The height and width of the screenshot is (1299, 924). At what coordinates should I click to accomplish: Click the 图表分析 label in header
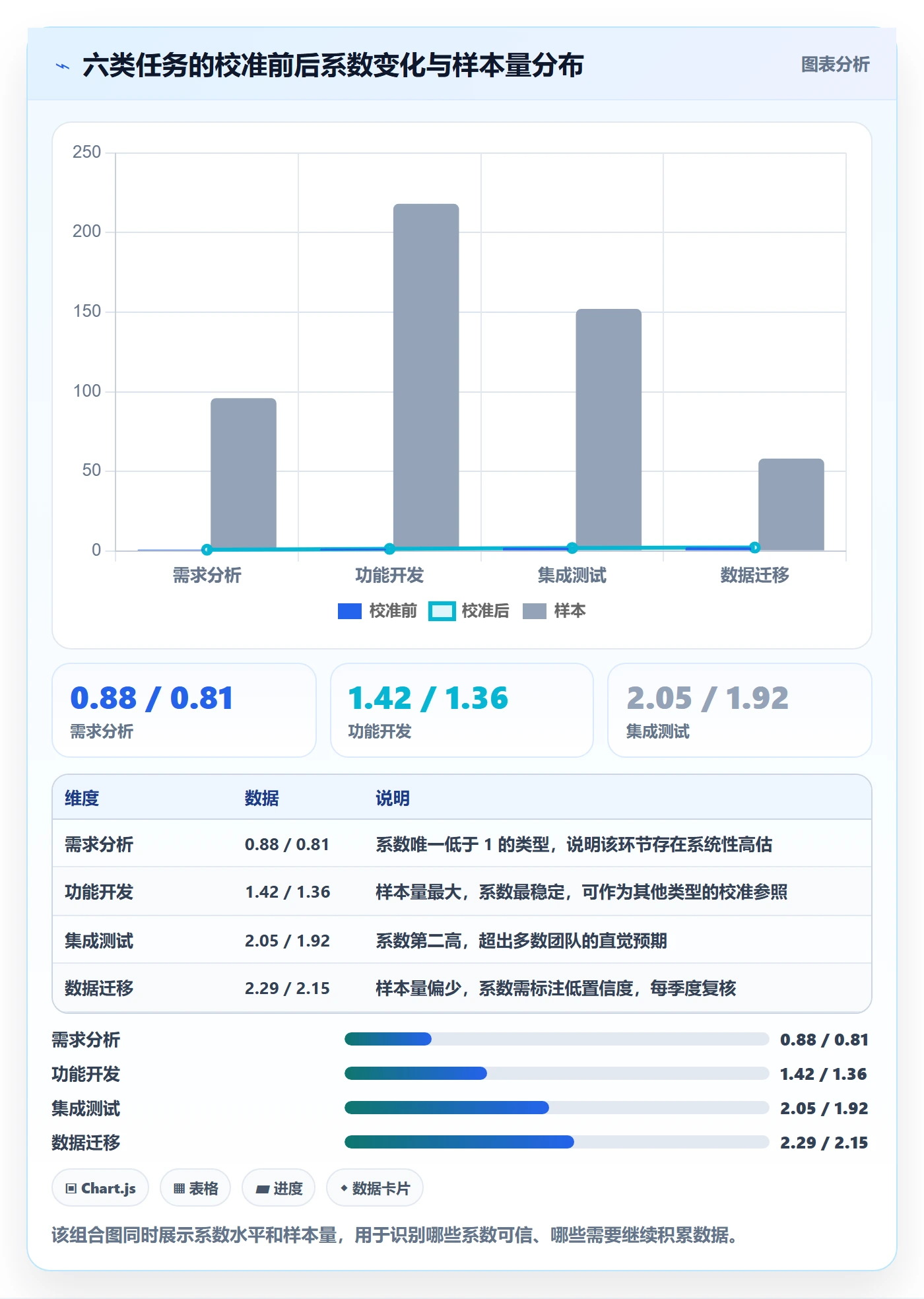pos(835,65)
